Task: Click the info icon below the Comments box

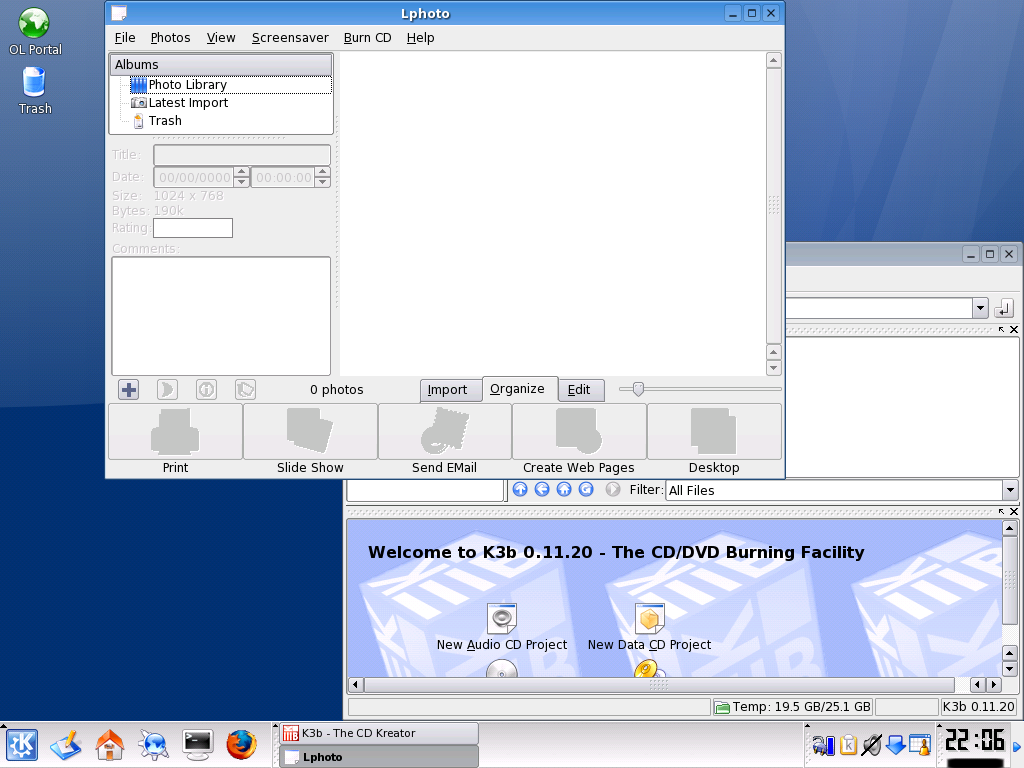Action: pyautogui.click(x=206, y=390)
